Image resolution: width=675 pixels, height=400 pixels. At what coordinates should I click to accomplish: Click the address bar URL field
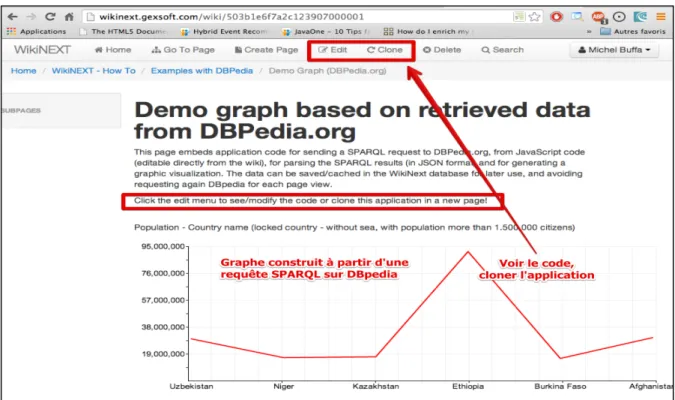(x=297, y=17)
